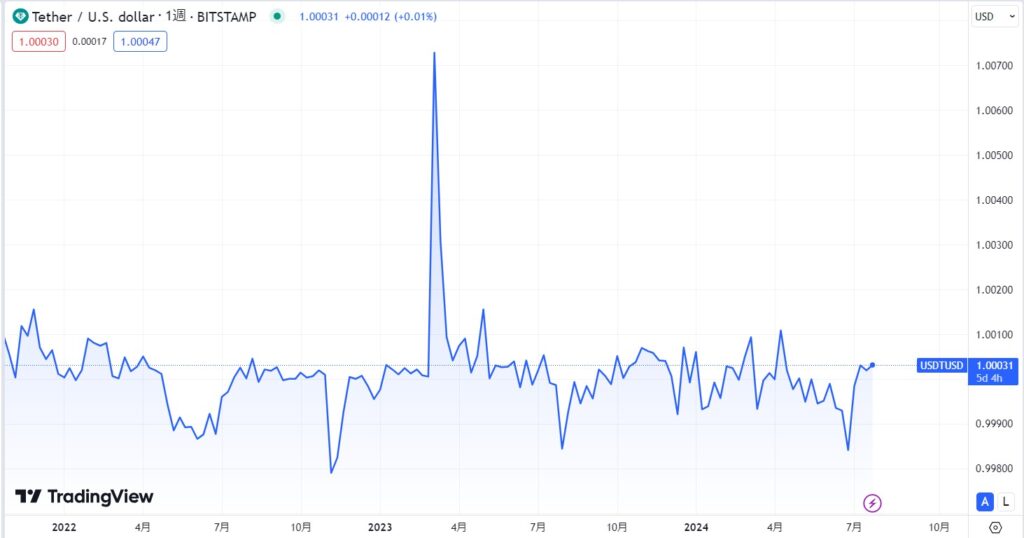Click the 0.99900 price axis label

click(994, 424)
